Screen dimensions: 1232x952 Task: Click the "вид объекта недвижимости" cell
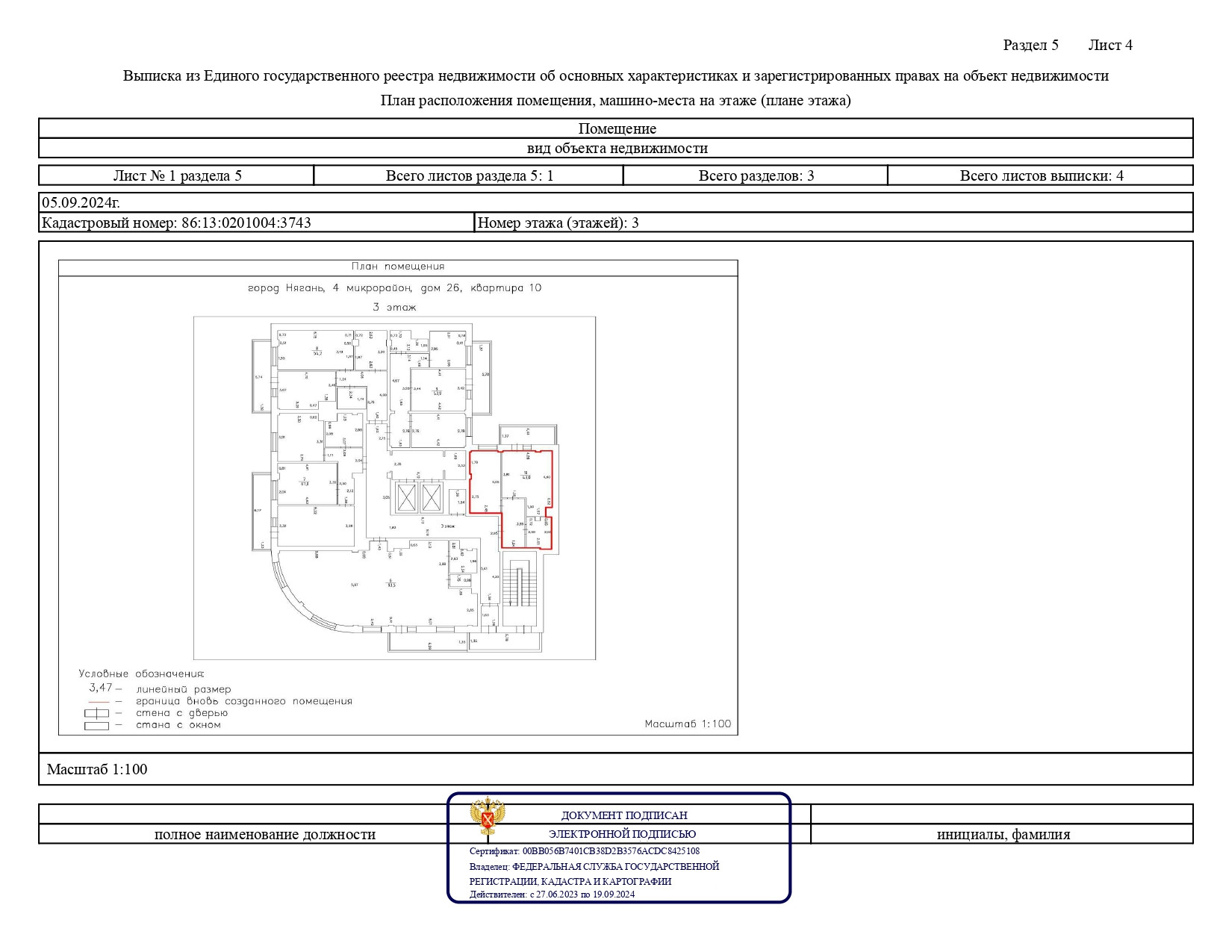(616, 148)
